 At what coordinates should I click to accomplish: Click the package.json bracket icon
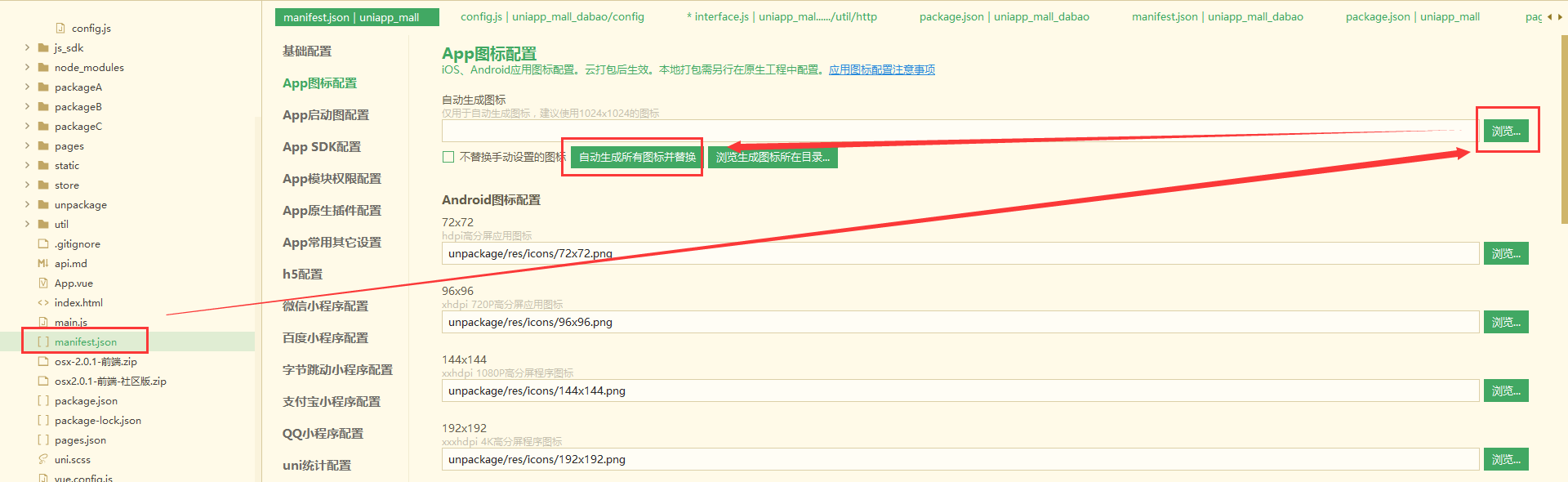[43, 401]
